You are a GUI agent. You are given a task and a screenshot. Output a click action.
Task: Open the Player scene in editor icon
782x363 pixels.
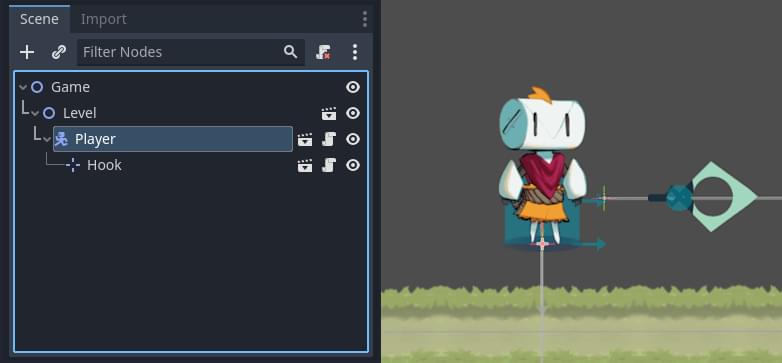click(305, 140)
